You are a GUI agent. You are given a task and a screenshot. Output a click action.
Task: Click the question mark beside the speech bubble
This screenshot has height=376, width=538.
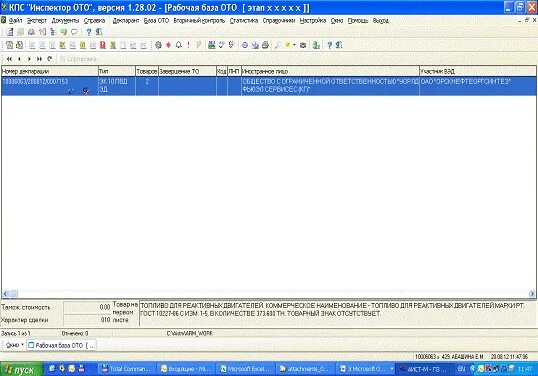point(89,32)
